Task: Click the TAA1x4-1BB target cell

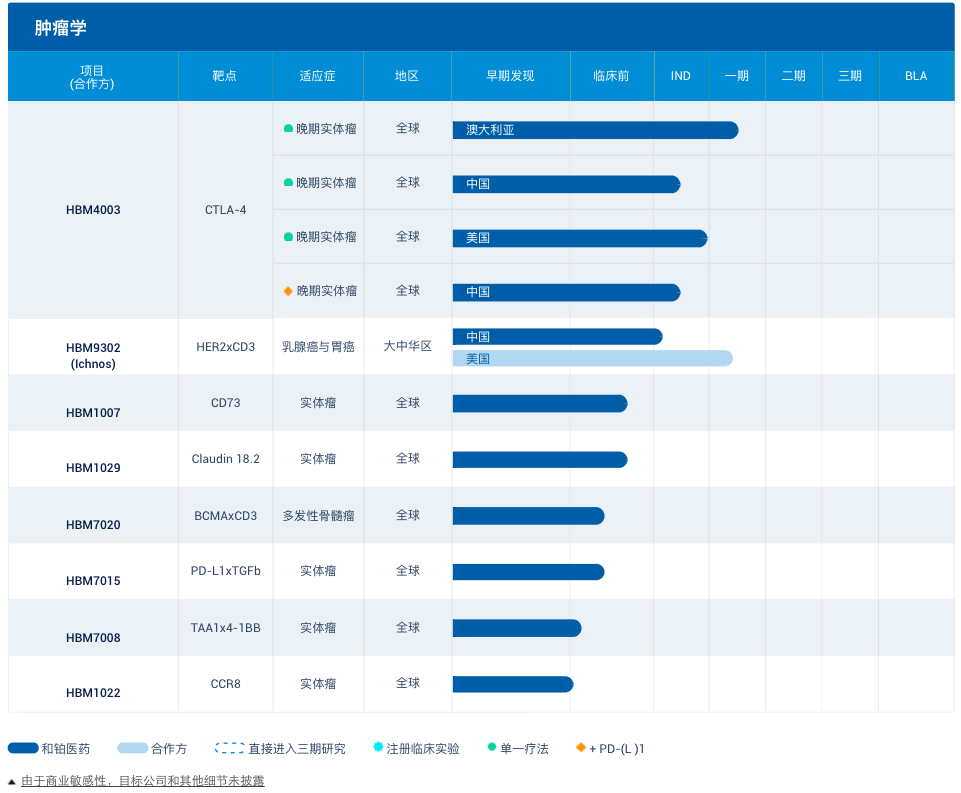Action: 226,628
